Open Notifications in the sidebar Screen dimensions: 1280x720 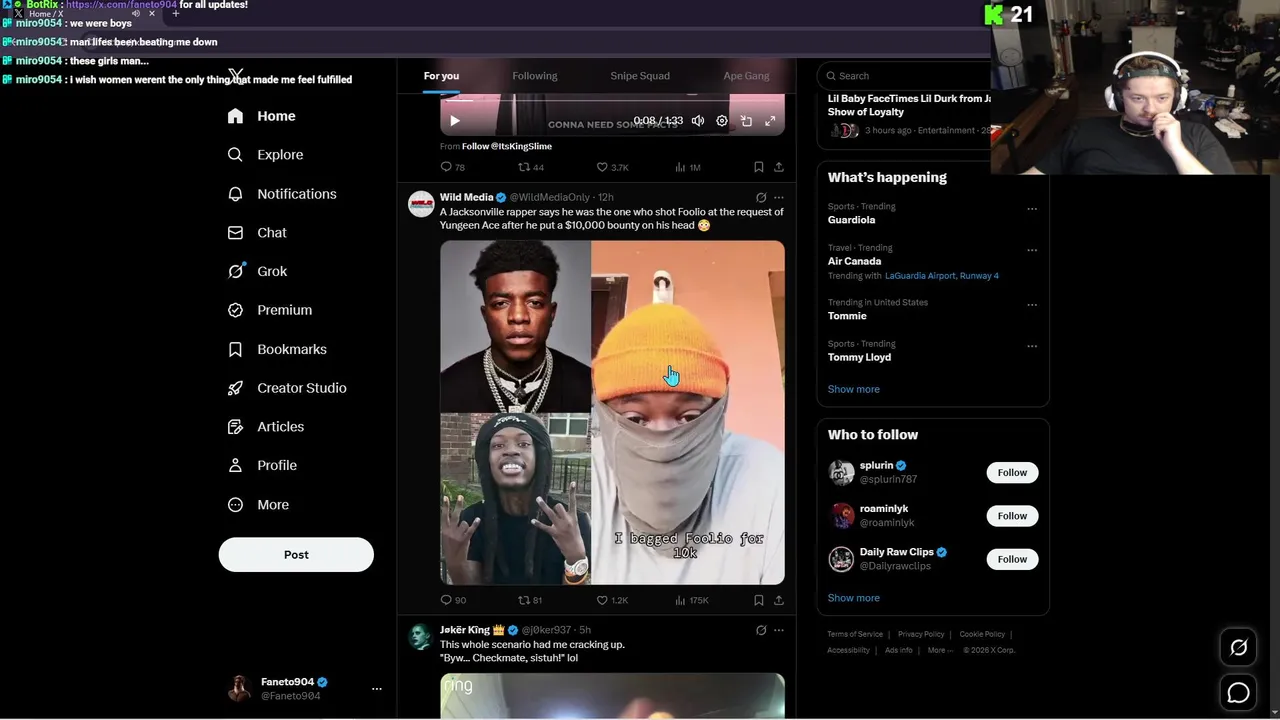[282, 194]
